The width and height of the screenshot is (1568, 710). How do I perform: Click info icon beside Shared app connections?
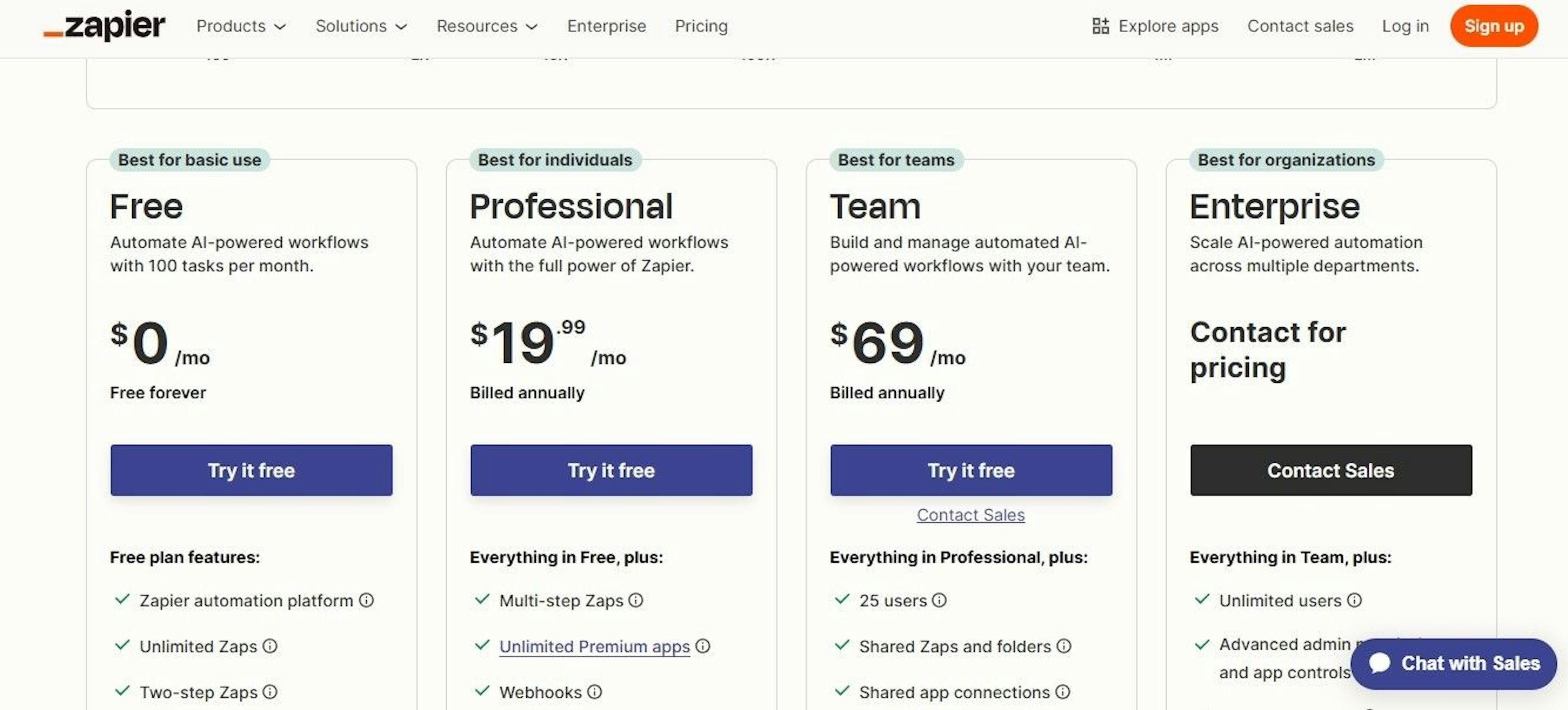(x=1063, y=692)
